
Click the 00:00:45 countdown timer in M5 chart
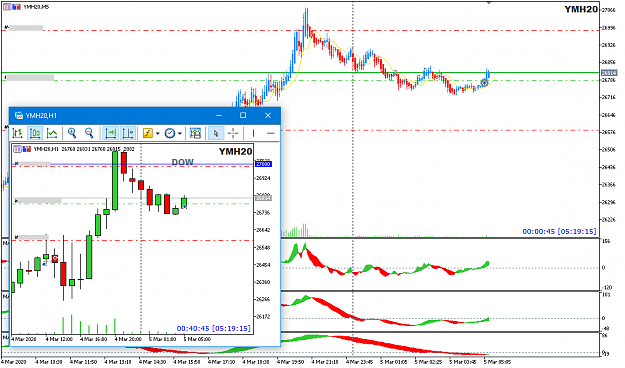(x=559, y=231)
